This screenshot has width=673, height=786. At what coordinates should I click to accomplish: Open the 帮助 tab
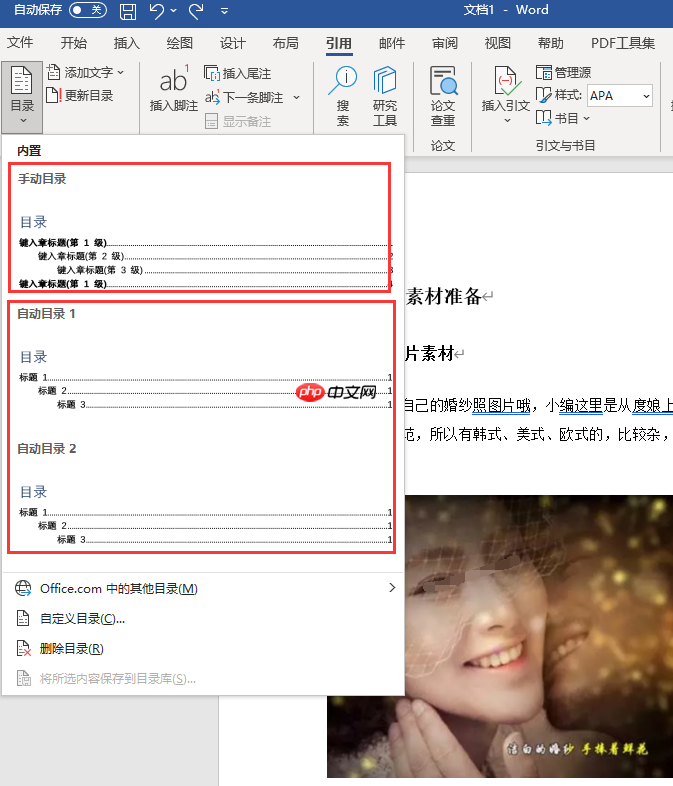[x=551, y=43]
